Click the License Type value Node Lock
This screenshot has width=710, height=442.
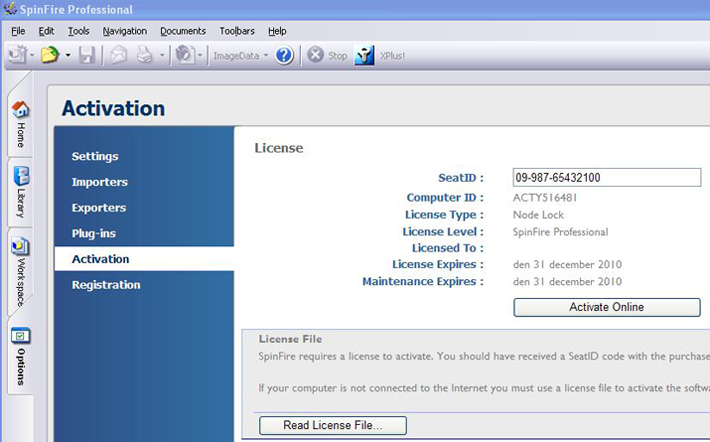pyautogui.click(x=538, y=215)
